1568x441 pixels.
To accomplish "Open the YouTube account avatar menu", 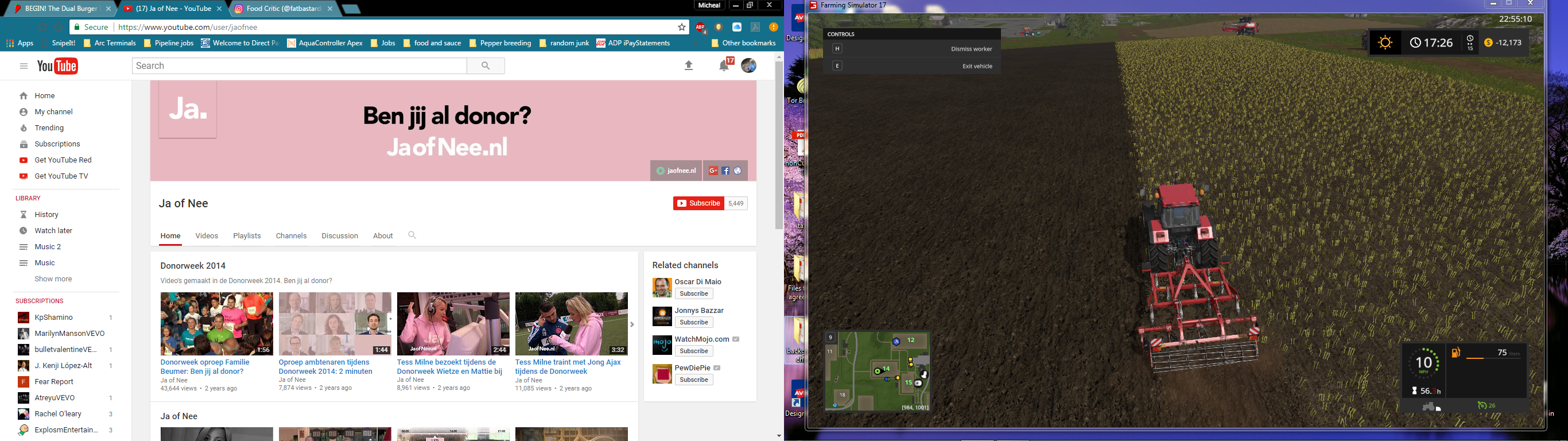I will pos(748,66).
